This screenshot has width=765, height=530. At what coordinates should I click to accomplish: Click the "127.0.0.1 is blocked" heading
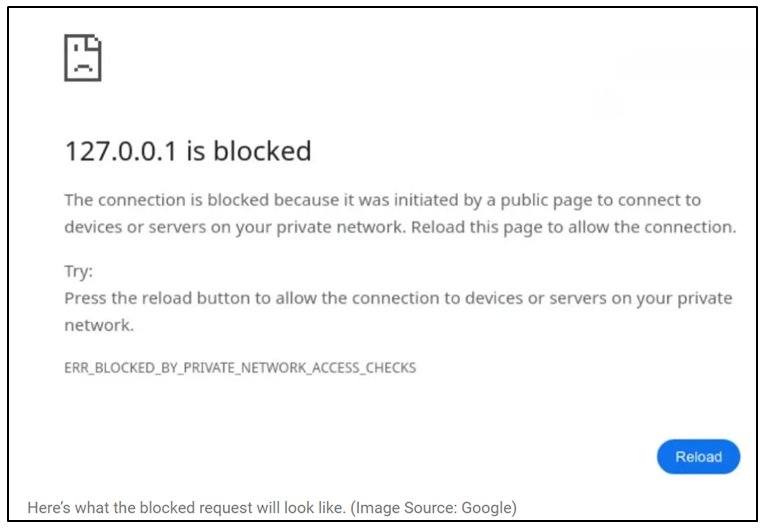tap(188, 151)
